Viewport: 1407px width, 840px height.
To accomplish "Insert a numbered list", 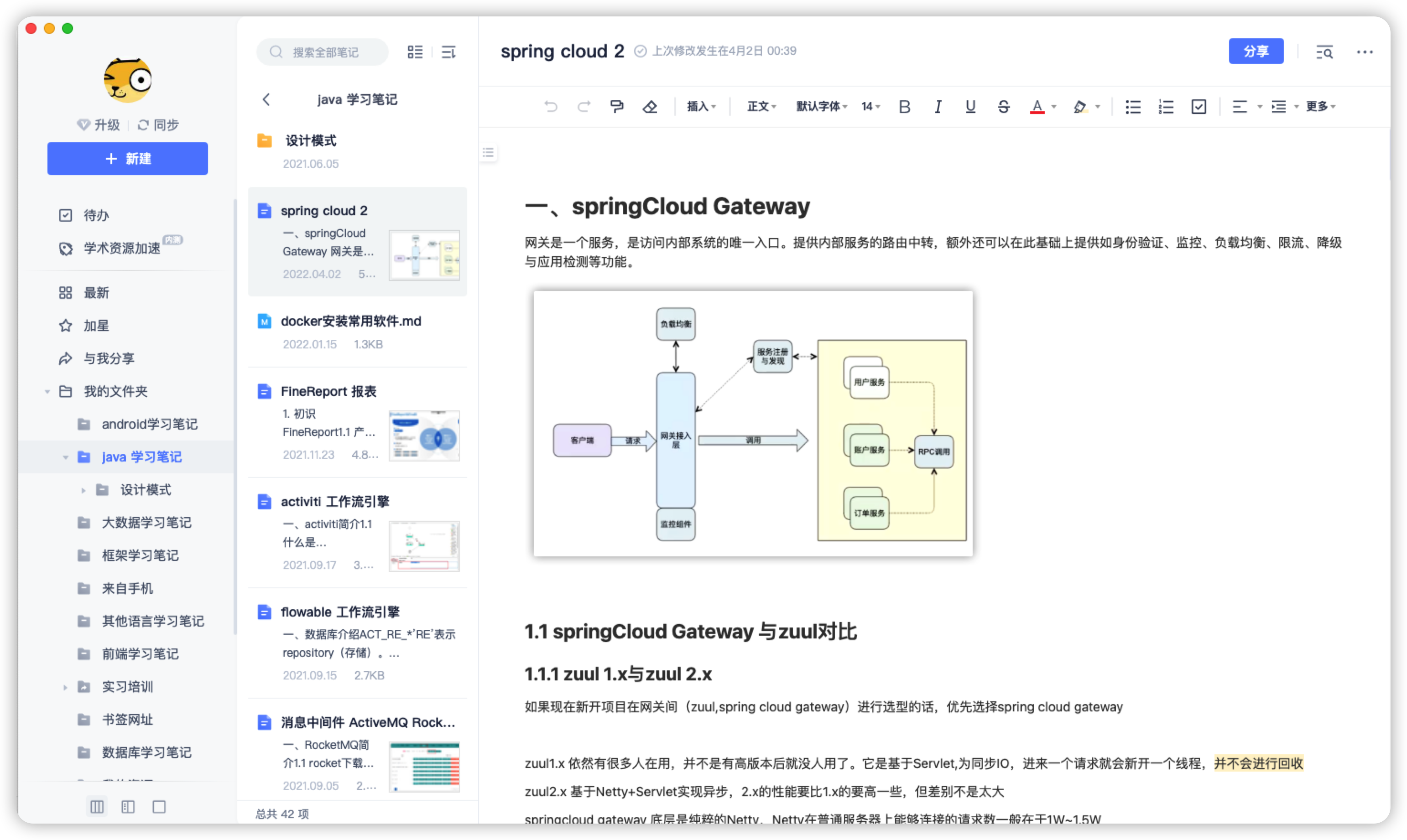I will point(1166,106).
